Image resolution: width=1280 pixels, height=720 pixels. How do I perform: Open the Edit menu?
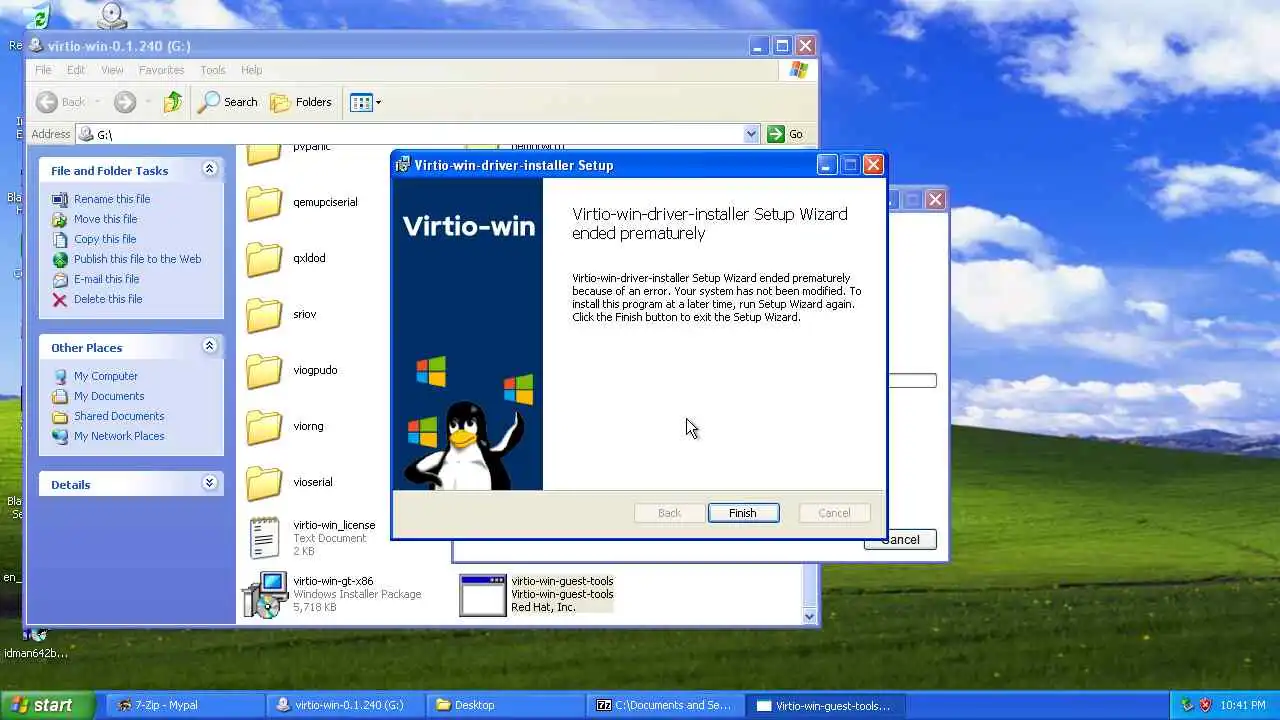76,70
